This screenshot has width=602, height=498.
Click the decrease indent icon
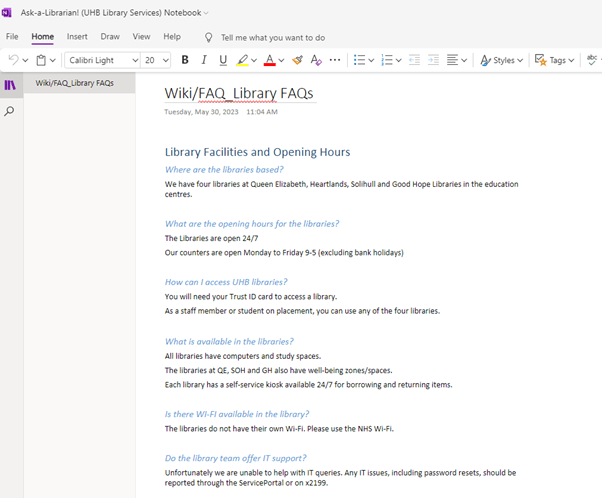413,60
